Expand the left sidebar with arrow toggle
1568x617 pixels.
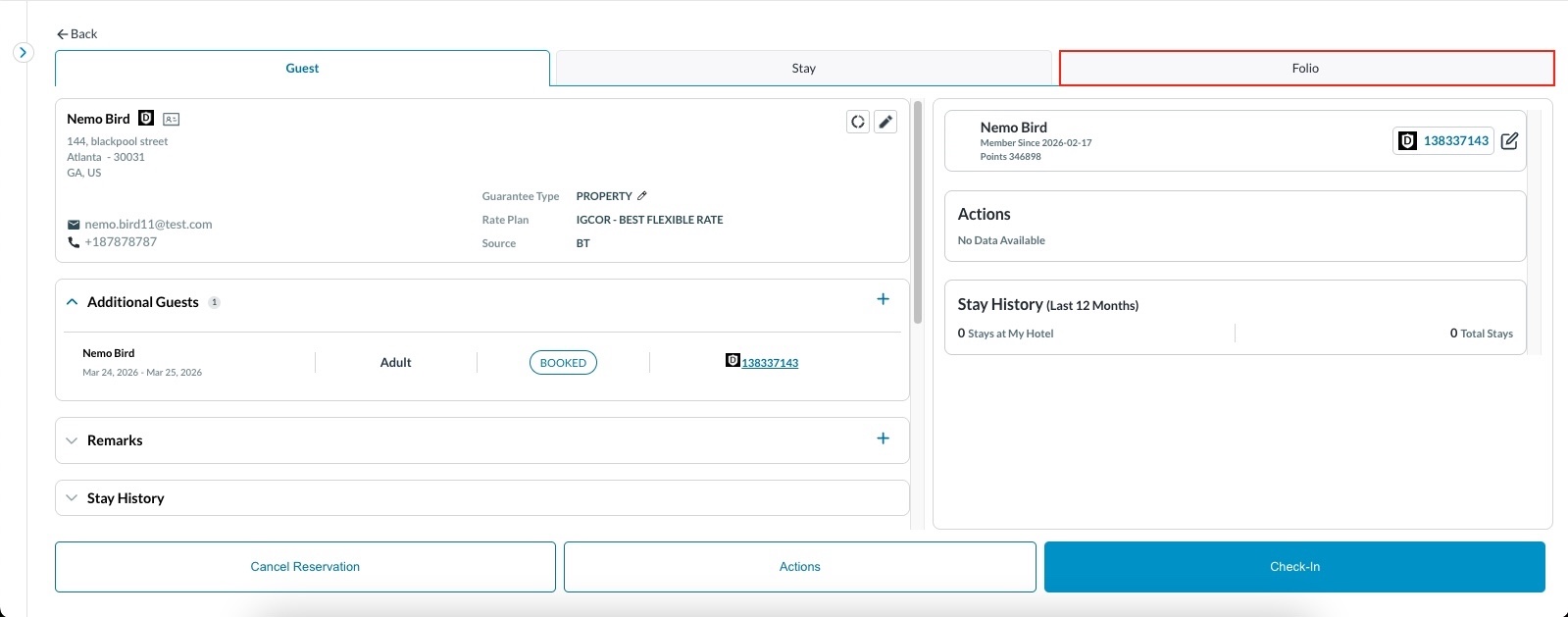point(24,53)
